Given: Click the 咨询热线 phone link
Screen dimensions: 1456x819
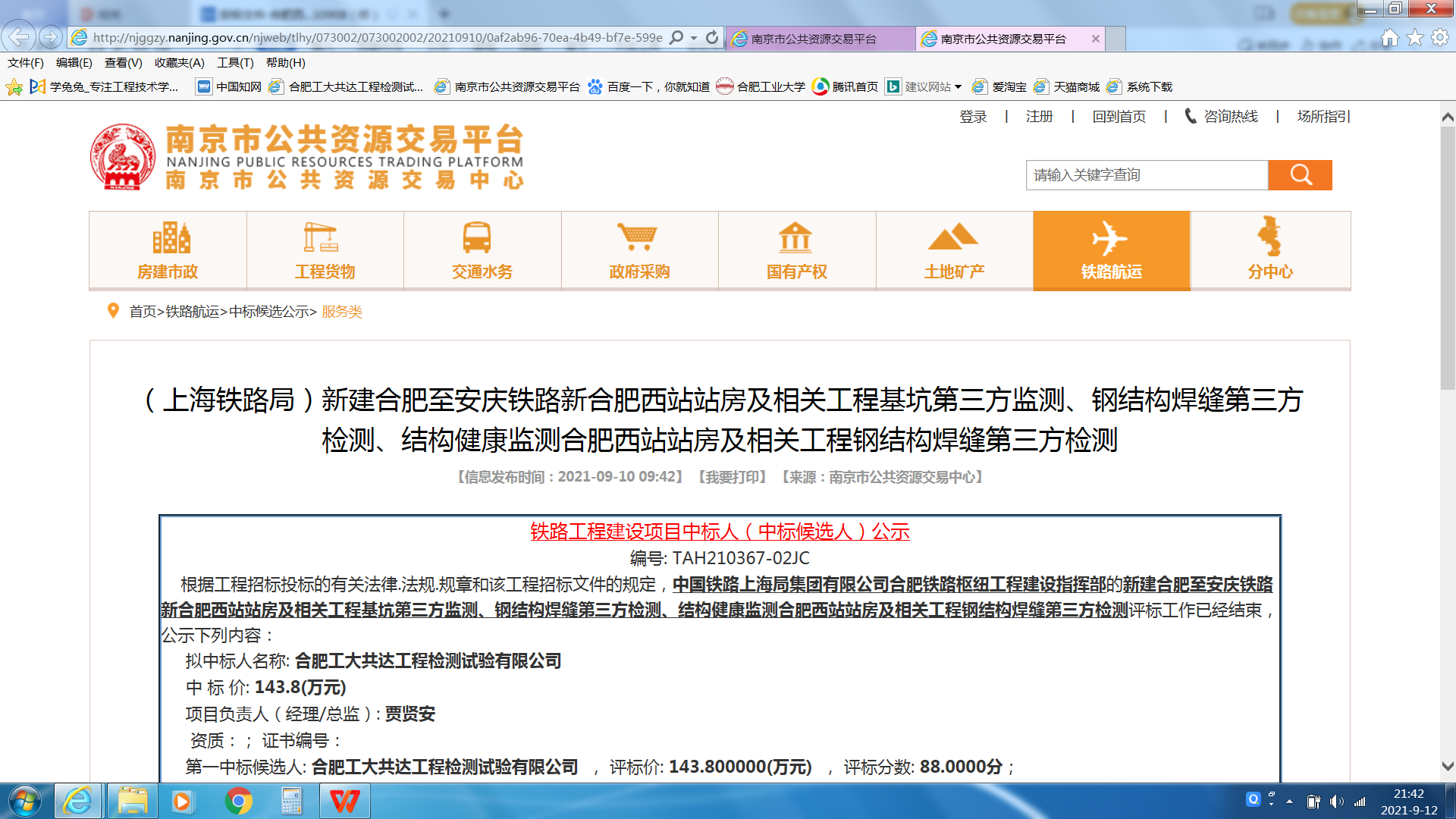Looking at the screenshot, I should (x=1222, y=117).
